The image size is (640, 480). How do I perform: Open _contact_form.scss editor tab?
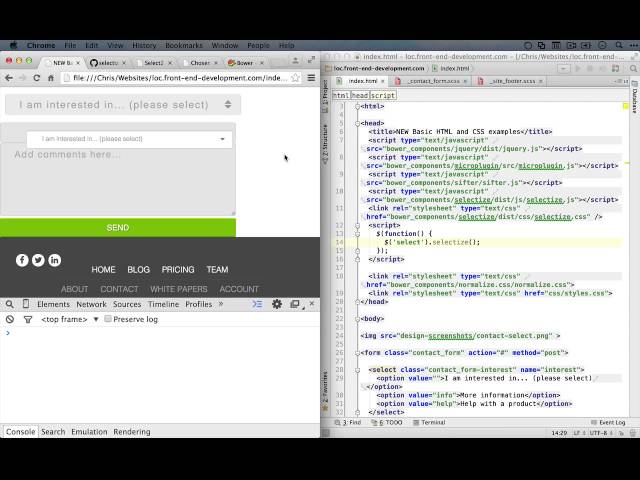(431, 81)
